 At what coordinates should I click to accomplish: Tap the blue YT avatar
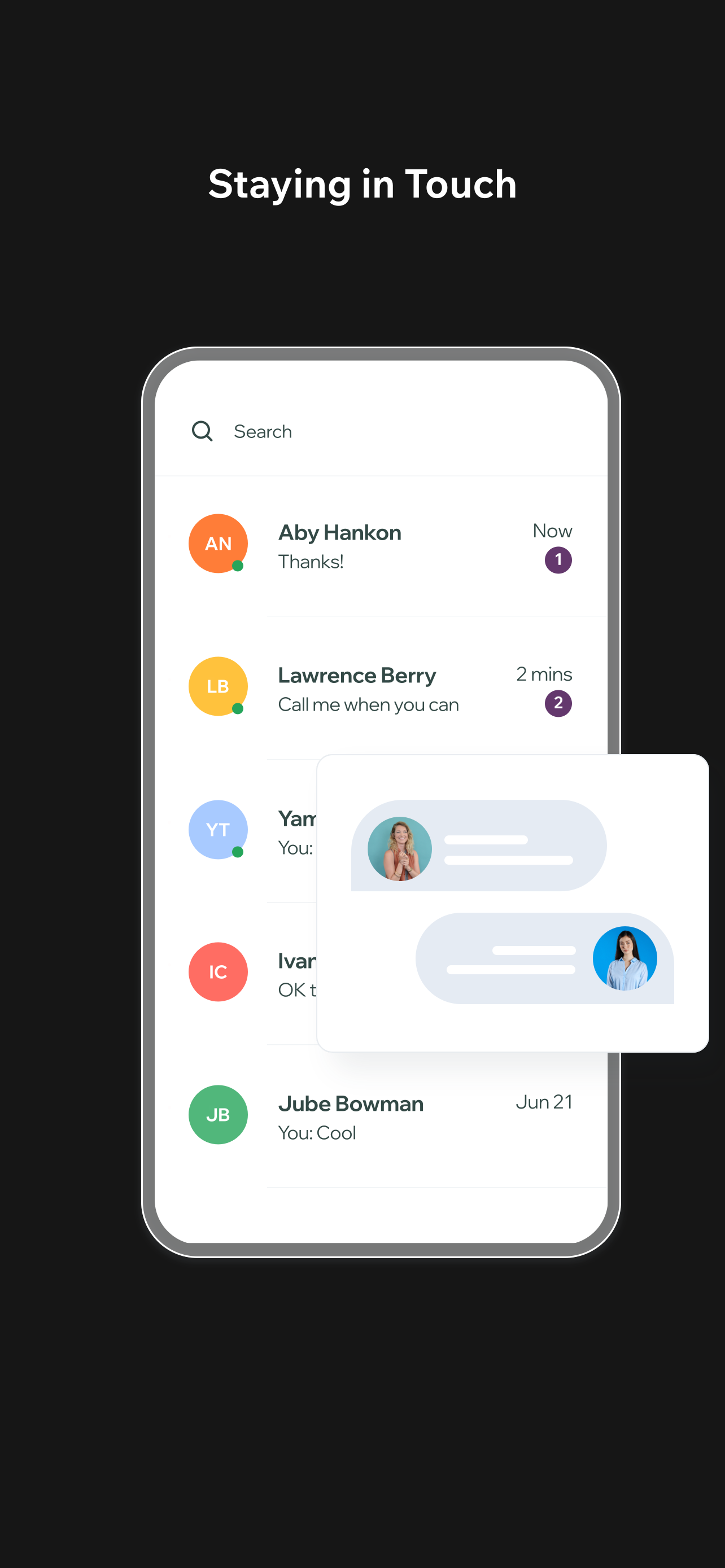click(x=218, y=829)
